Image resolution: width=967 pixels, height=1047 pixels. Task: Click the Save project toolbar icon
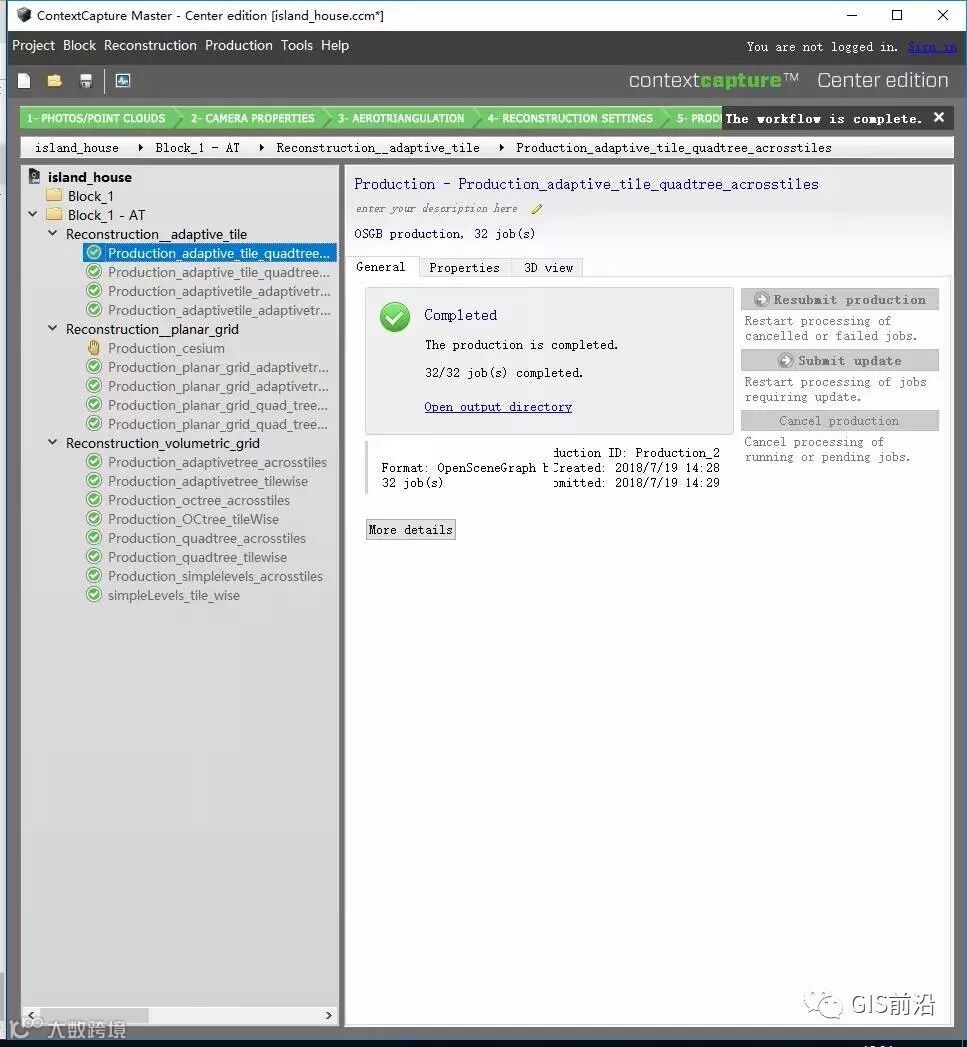(x=85, y=81)
